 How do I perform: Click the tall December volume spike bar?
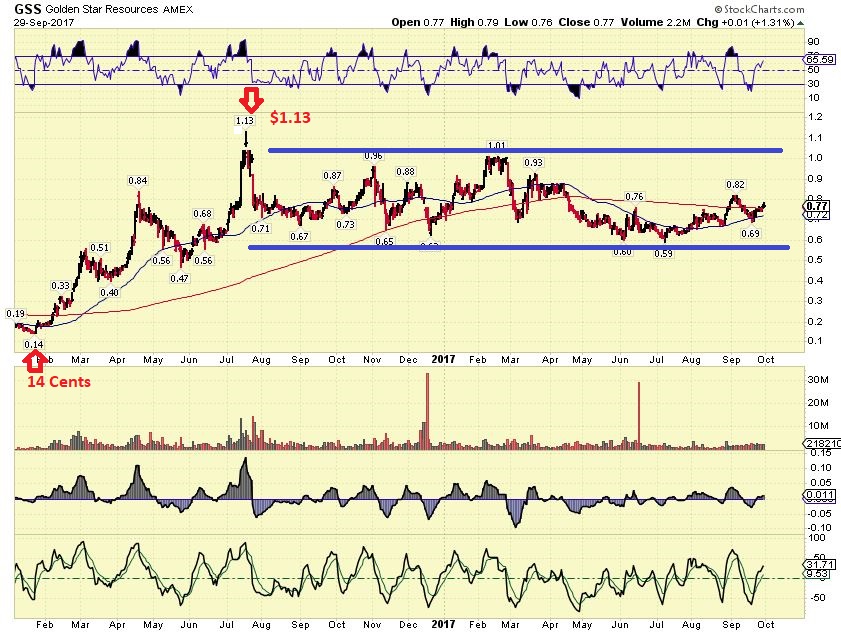[427, 411]
